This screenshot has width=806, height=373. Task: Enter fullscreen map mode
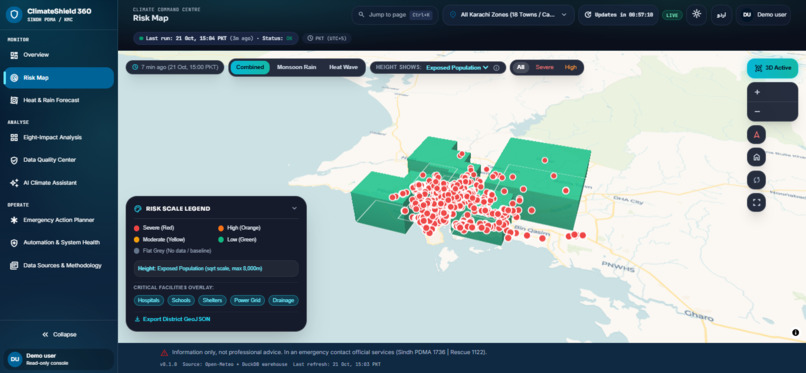click(756, 202)
